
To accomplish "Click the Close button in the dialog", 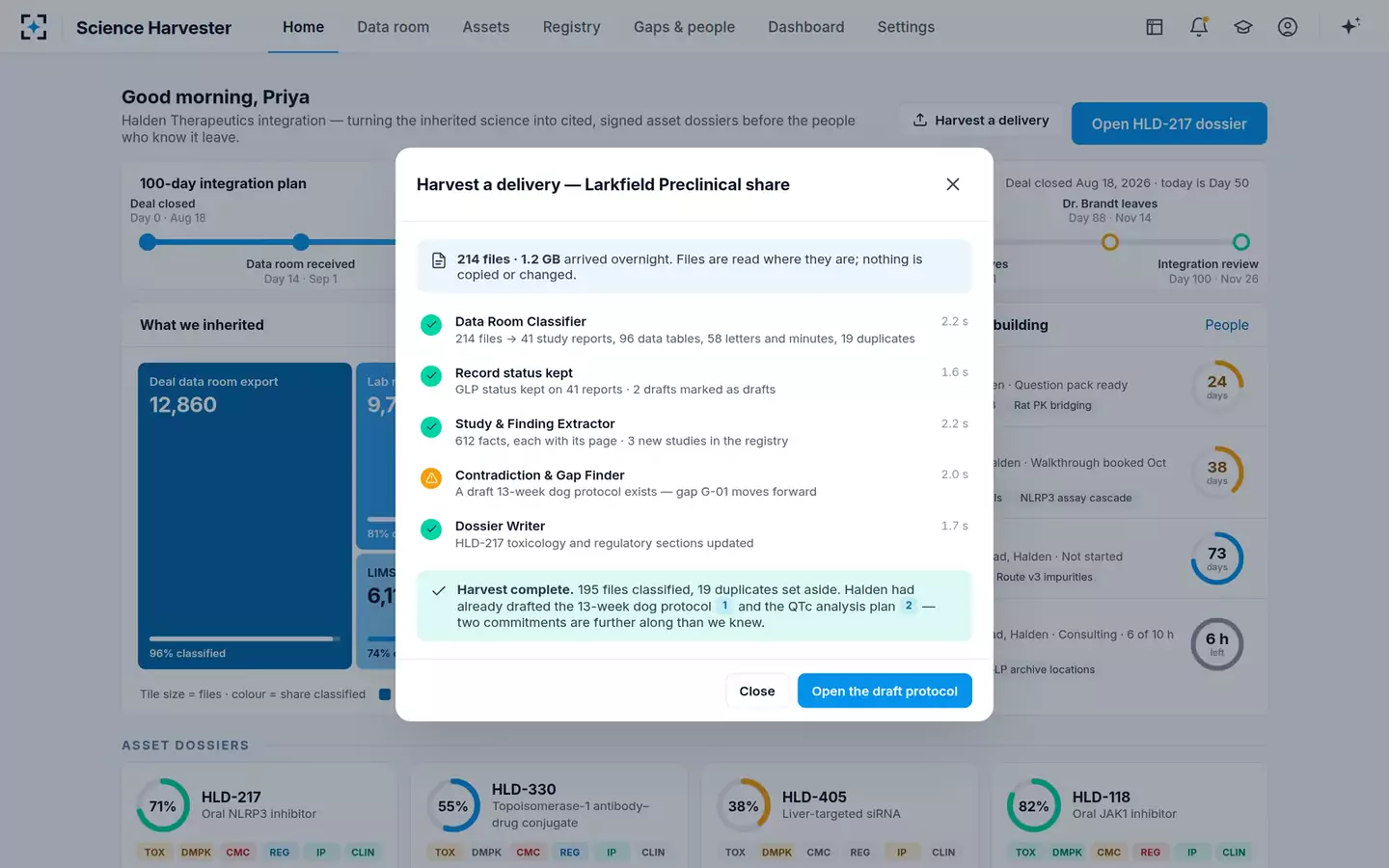I will click(757, 691).
